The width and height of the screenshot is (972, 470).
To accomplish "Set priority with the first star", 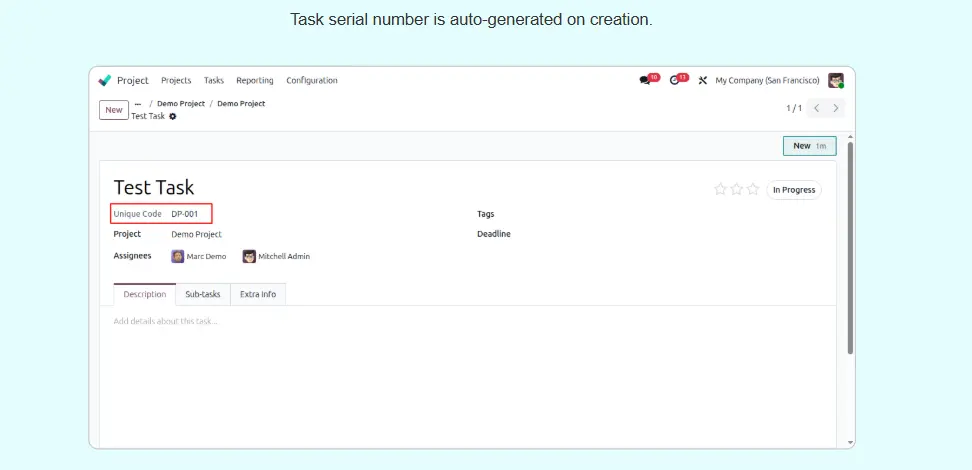I will 720,190.
